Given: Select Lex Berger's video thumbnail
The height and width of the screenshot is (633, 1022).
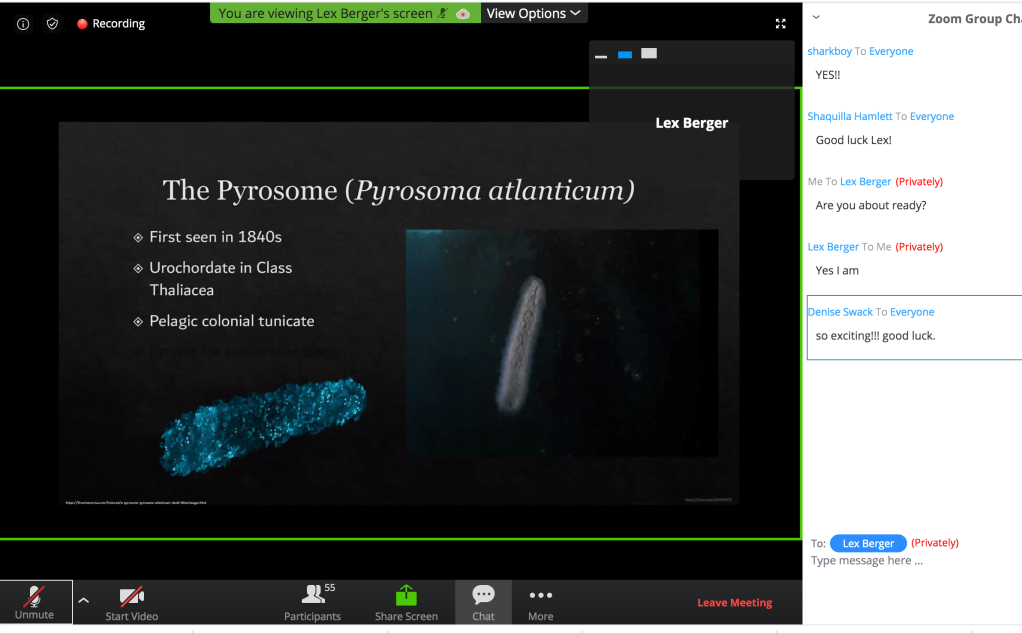Looking at the screenshot, I should (x=691, y=122).
